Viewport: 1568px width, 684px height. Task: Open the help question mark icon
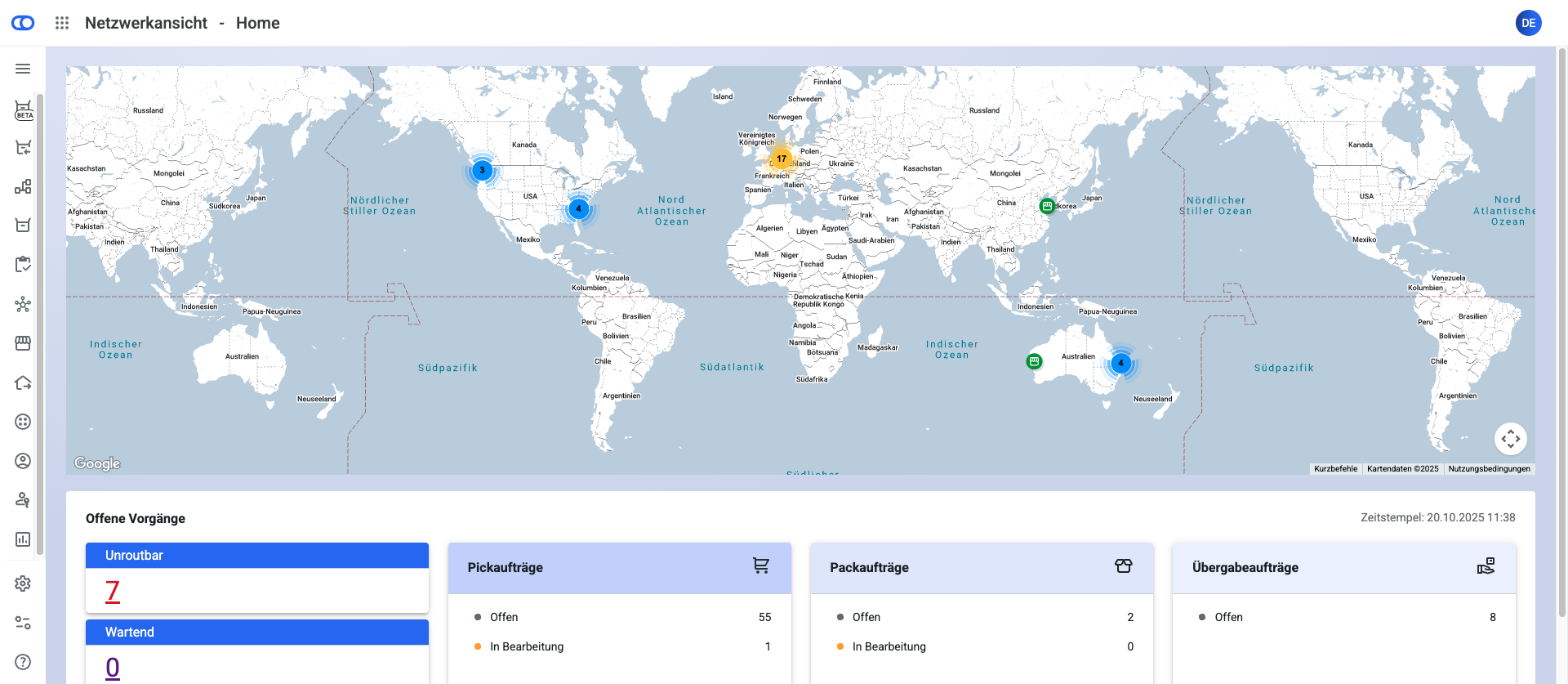23,662
